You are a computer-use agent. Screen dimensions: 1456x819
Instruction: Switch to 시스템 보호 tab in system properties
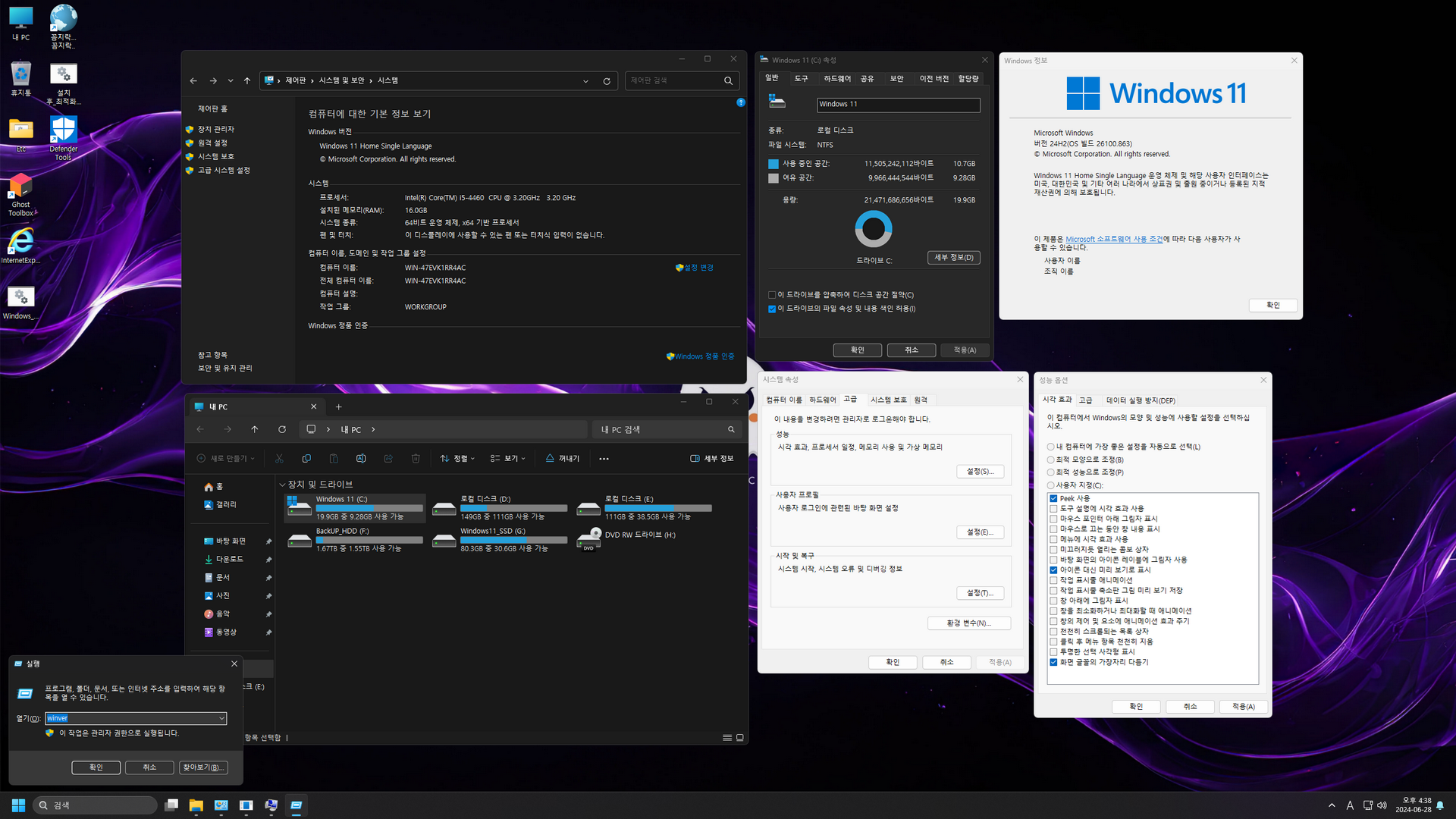click(x=888, y=400)
